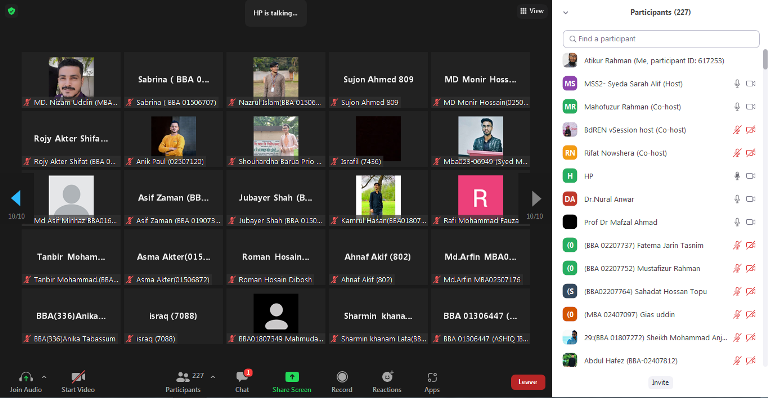Open the Apps toolbar icon

click(x=432, y=377)
